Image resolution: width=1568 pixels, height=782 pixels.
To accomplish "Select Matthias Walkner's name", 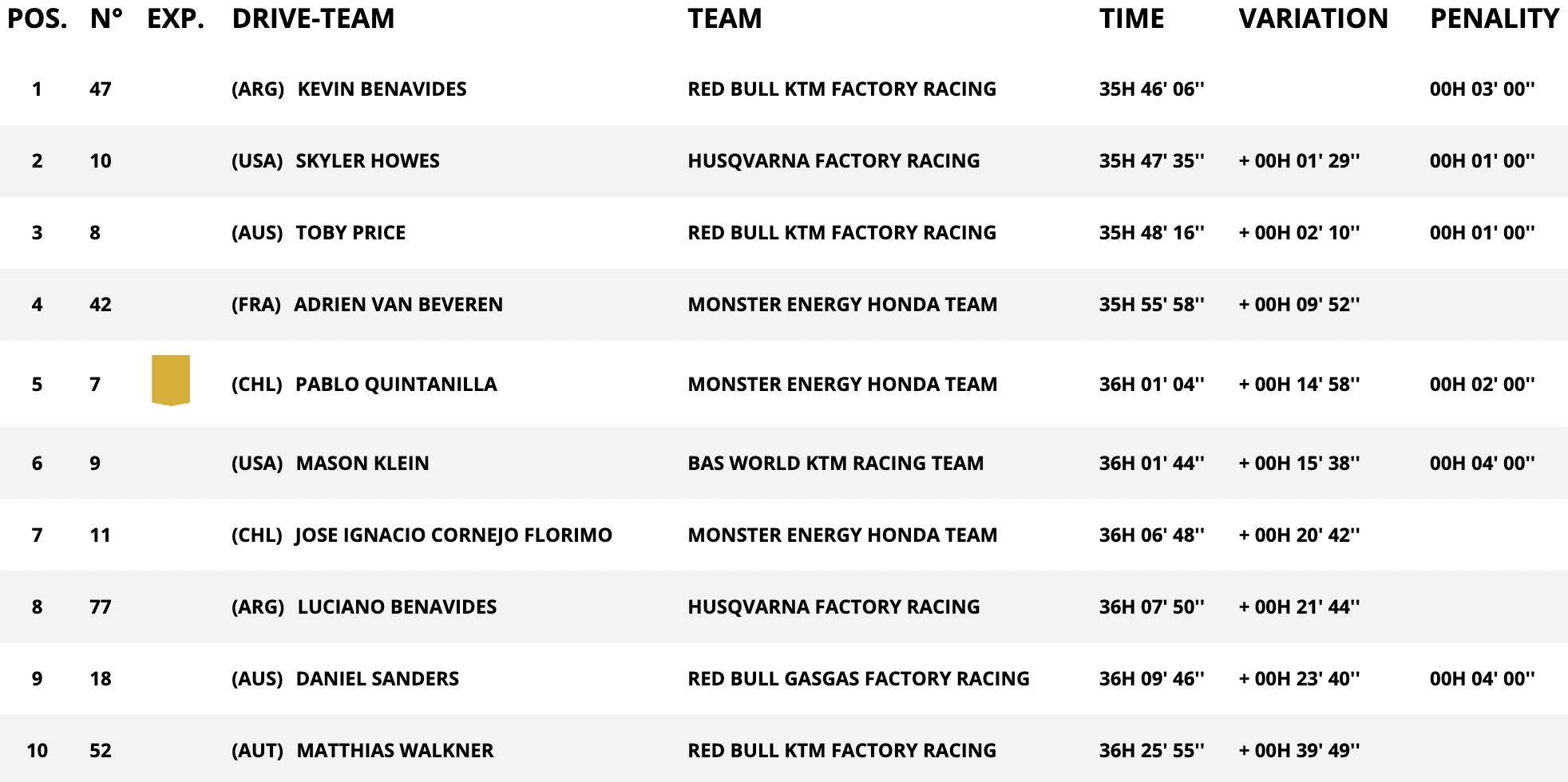I will (x=395, y=750).
